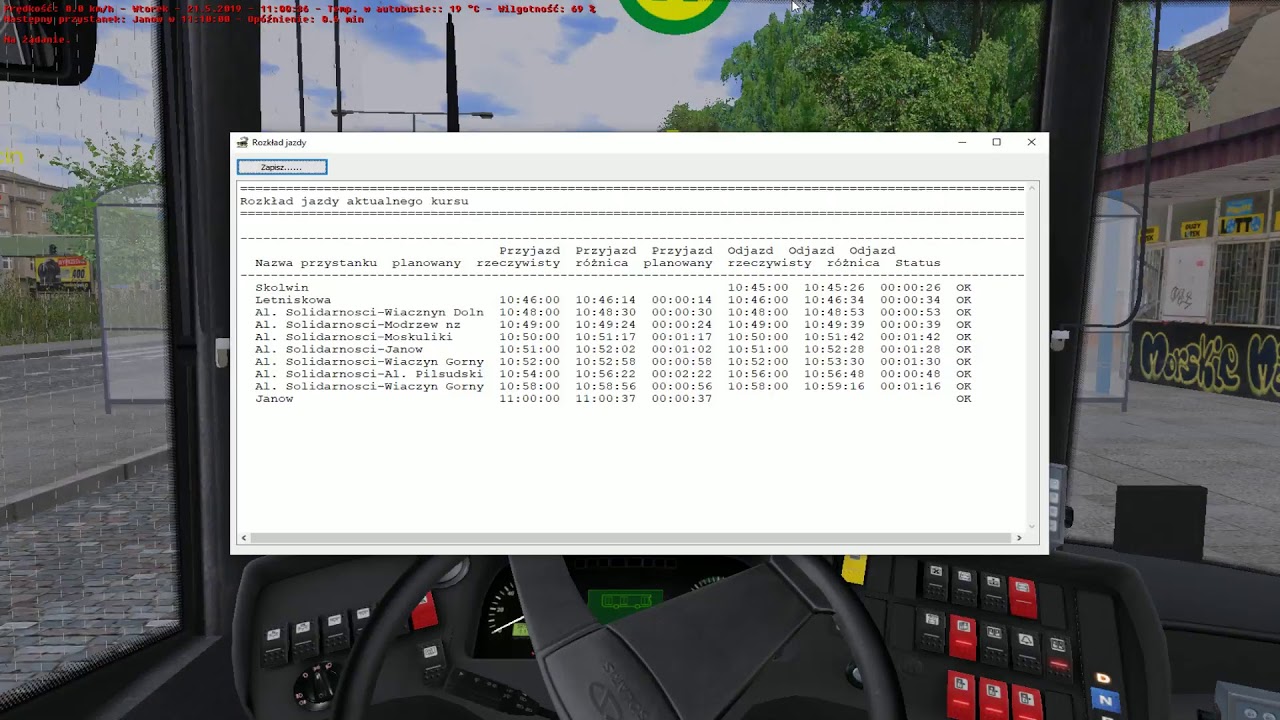Click the 00:01:42 departure difference value
1280x720 pixels.
pyautogui.click(x=911, y=337)
